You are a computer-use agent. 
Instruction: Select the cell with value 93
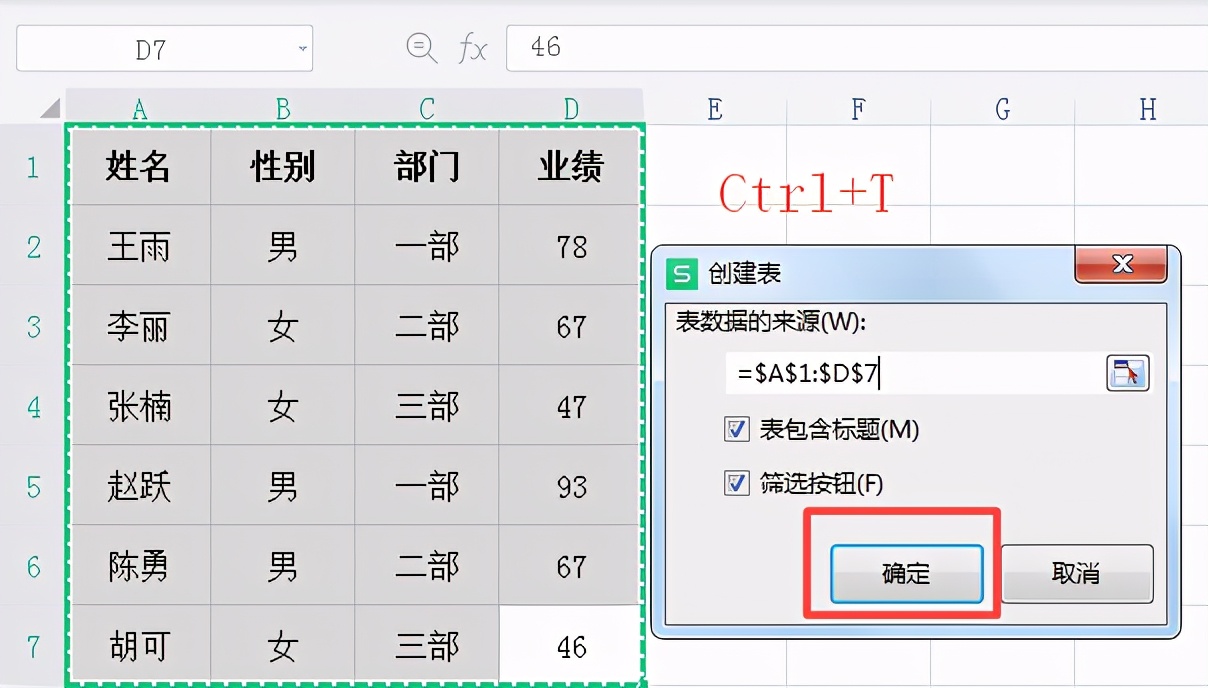pos(570,487)
